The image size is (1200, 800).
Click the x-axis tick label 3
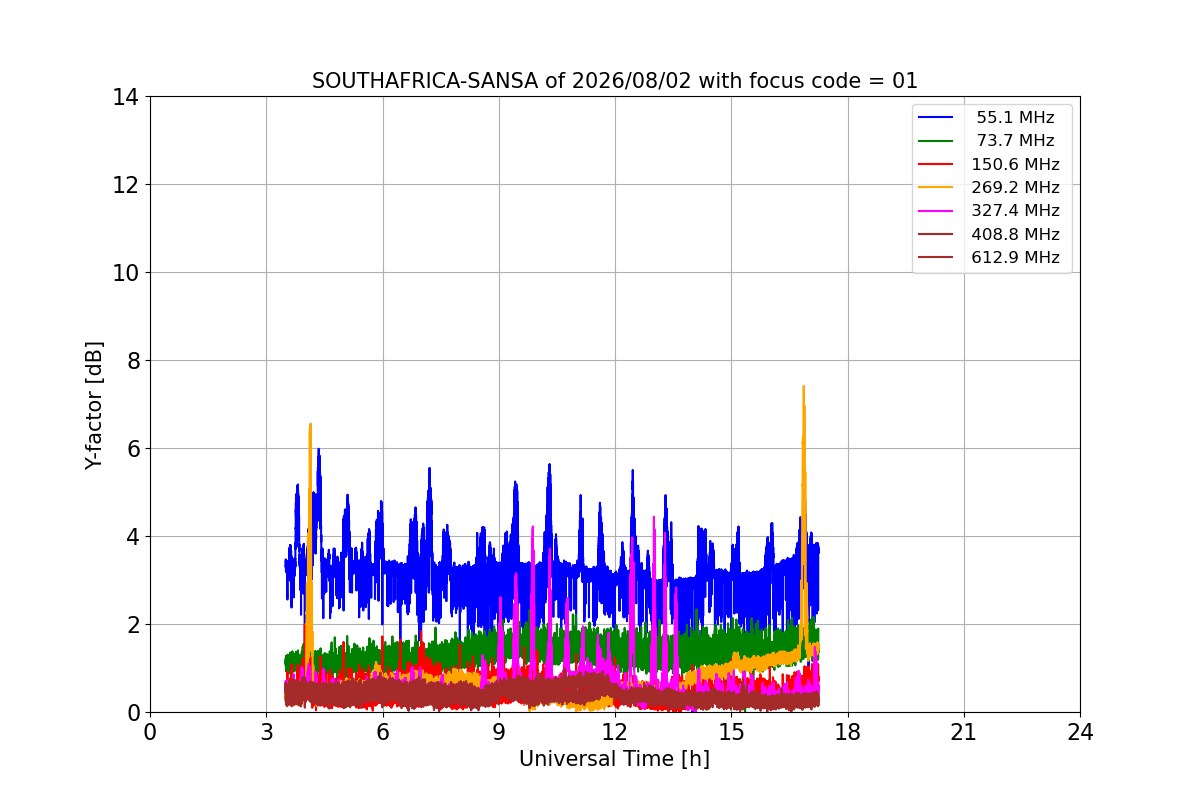[266, 732]
